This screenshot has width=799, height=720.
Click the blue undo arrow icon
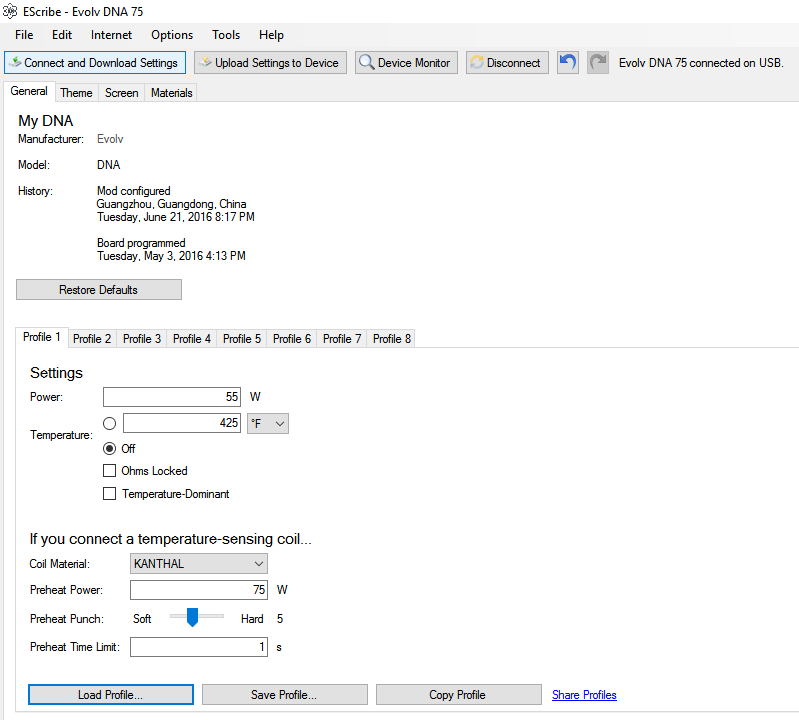coord(568,62)
